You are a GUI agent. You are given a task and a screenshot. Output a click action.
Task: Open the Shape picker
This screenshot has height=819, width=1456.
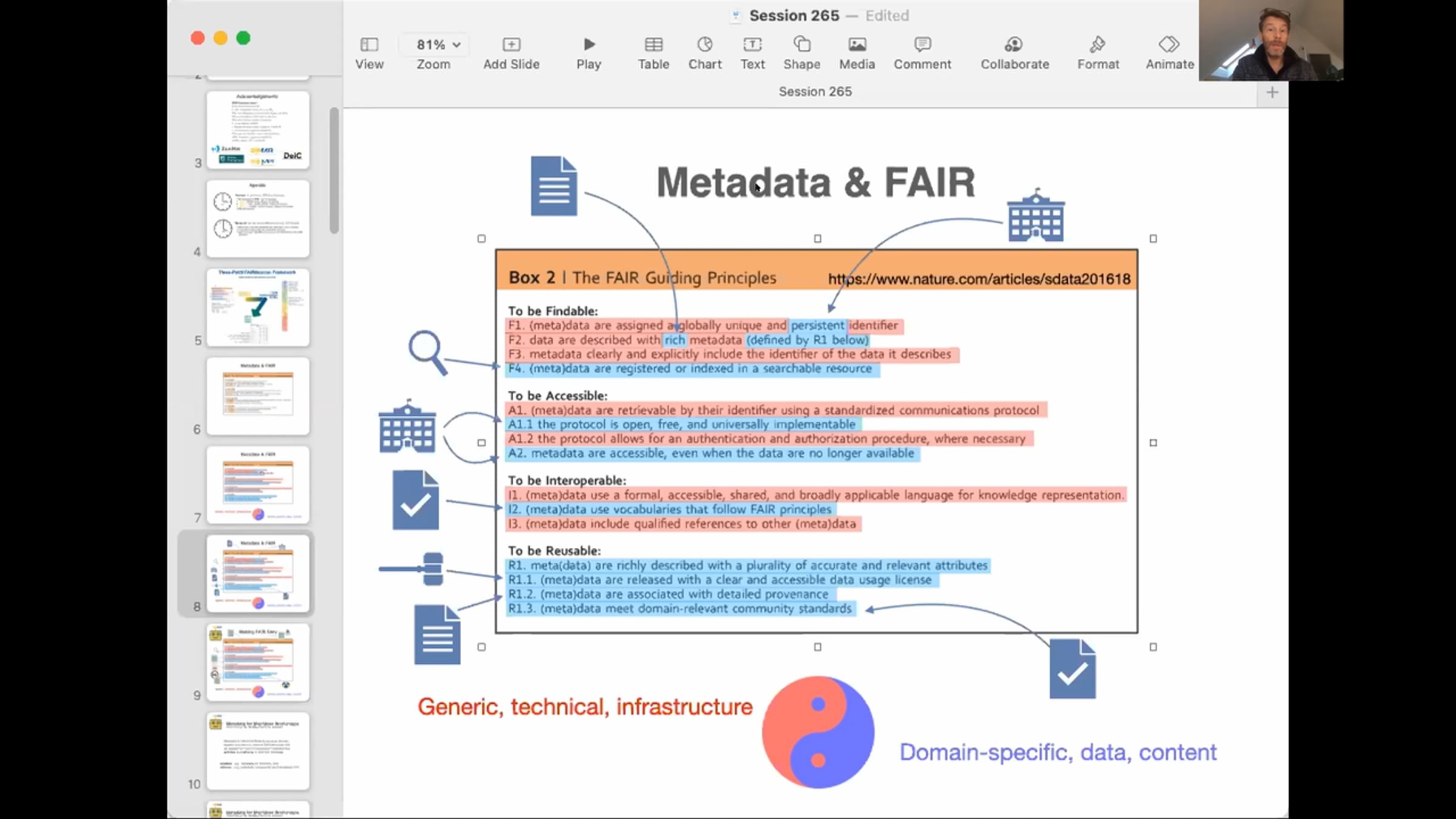[801, 52]
